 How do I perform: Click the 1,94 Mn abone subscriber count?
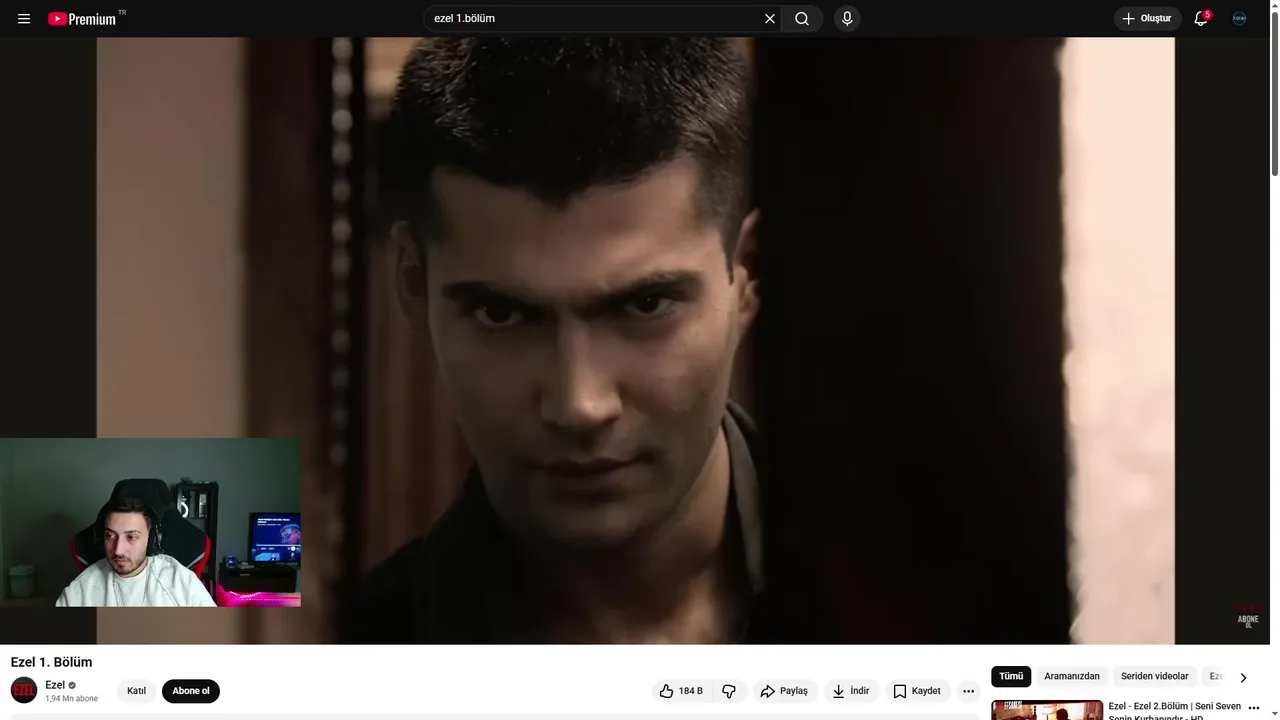pos(71,698)
